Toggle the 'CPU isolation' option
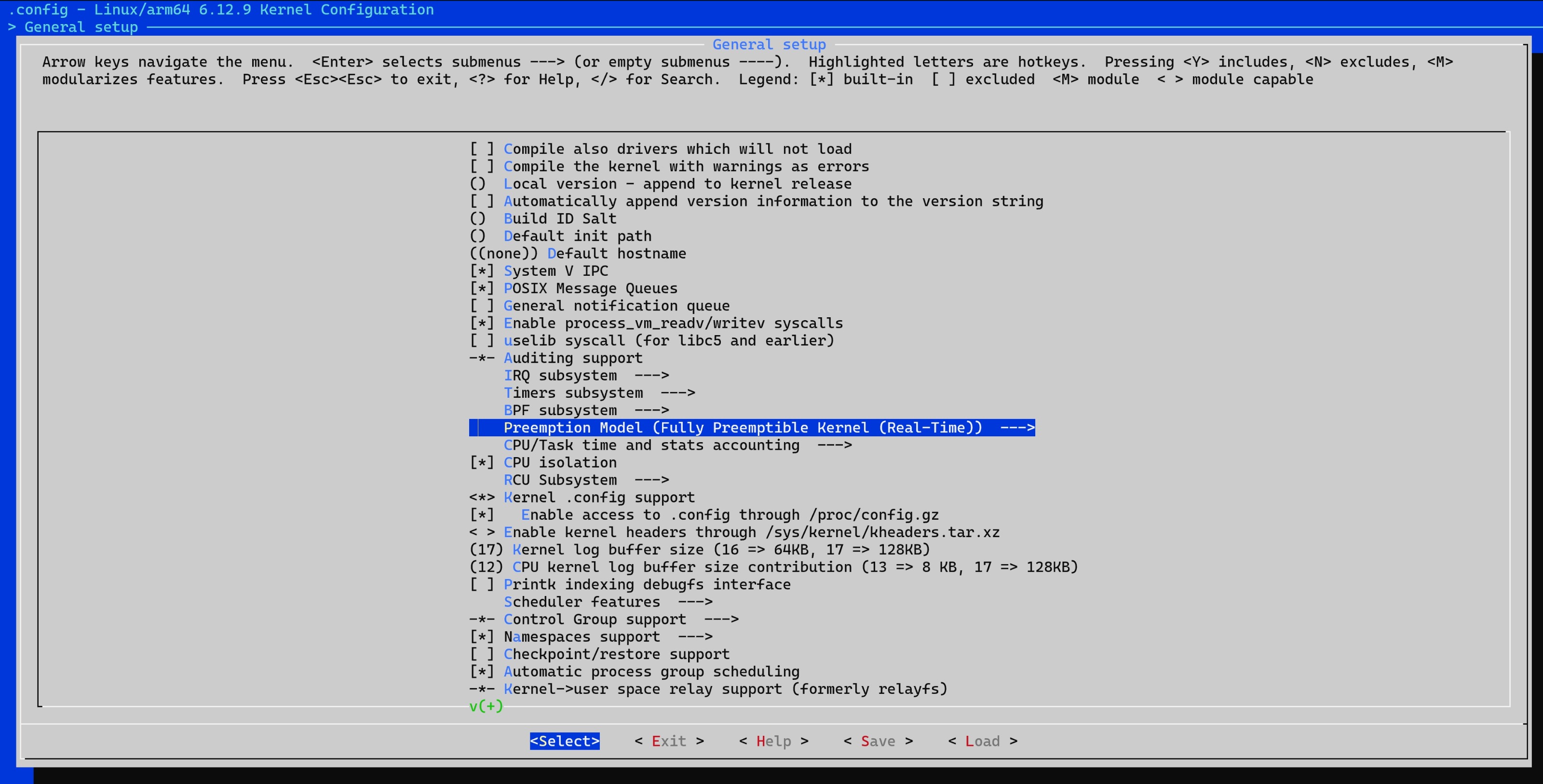 [x=542, y=462]
